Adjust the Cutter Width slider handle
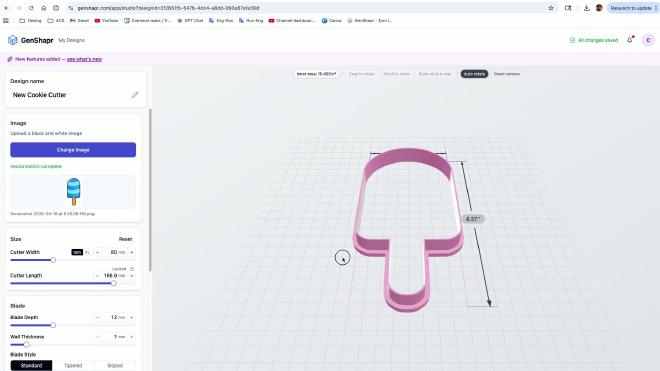The width and height of the screenshot is (660, 371). [53, 260]
